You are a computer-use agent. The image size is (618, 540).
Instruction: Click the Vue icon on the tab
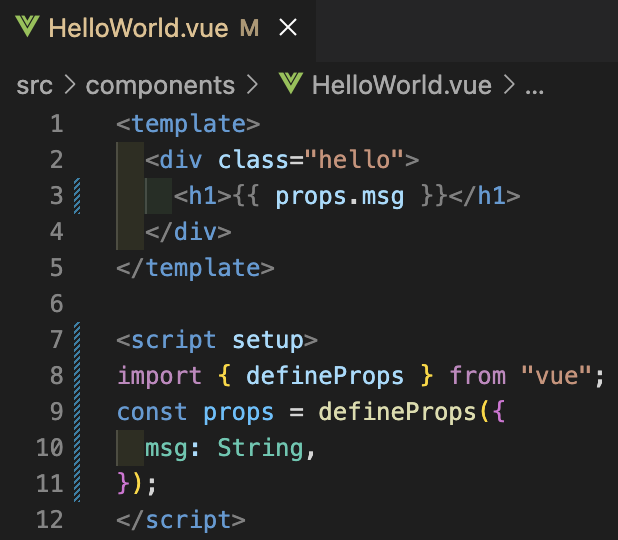coord(27,26)
